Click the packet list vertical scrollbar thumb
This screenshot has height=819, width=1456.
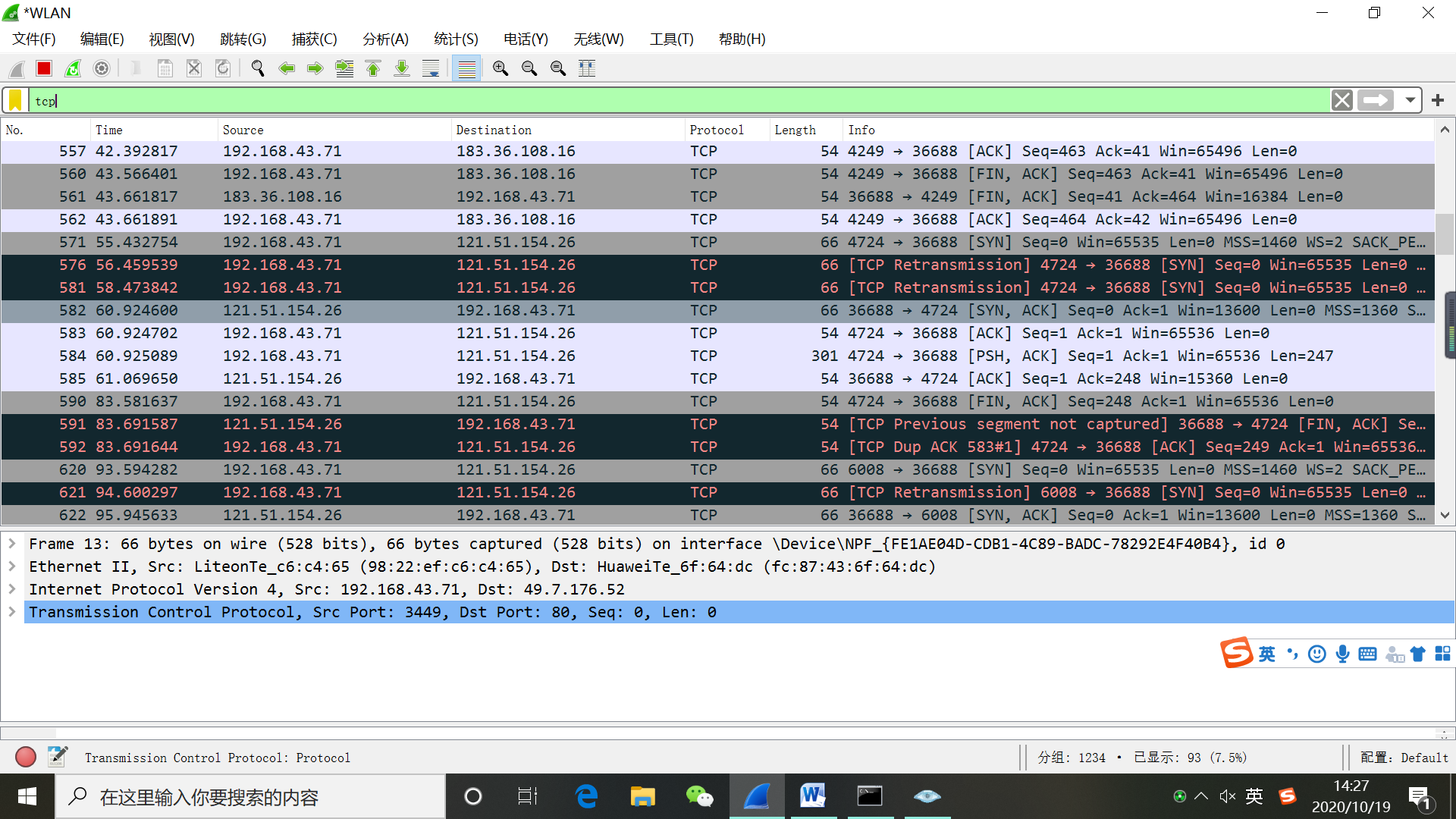[1445, 235]
